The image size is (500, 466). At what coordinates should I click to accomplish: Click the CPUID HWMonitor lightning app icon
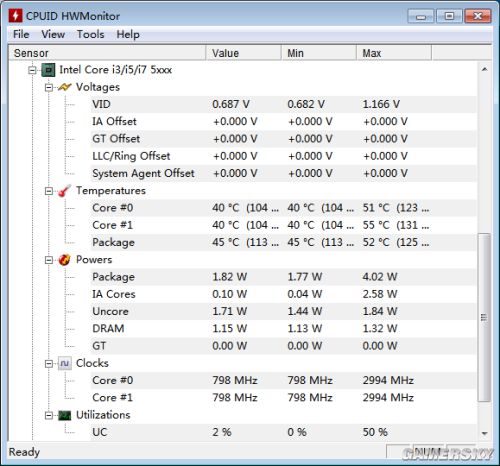[x=15, y=16]
